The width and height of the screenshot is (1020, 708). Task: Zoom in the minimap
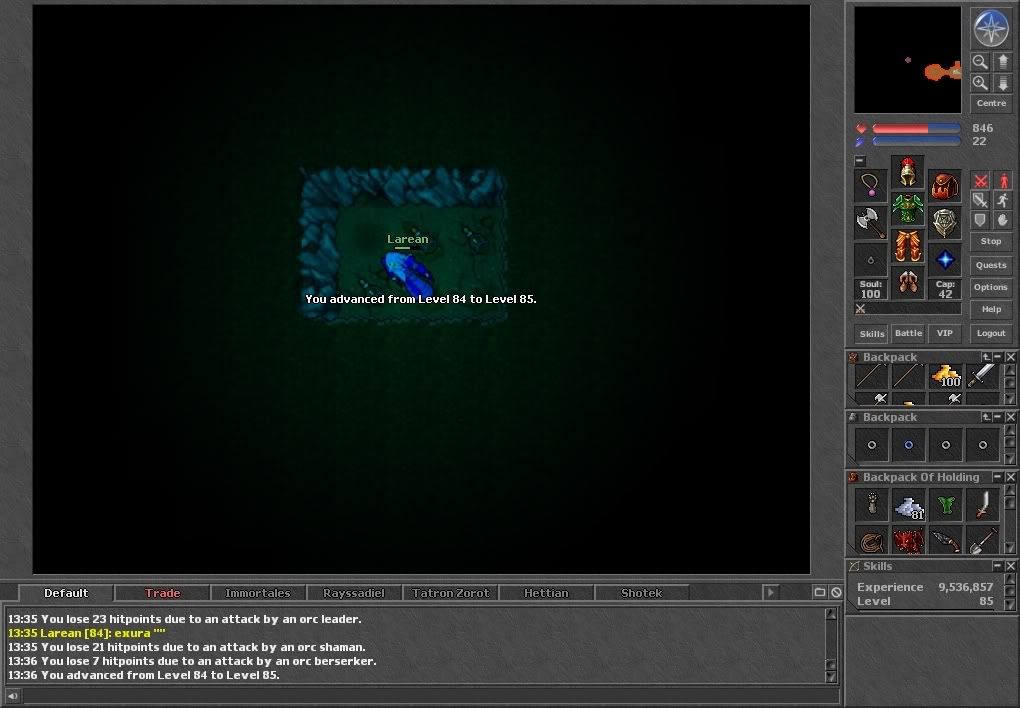coord(980,83)
